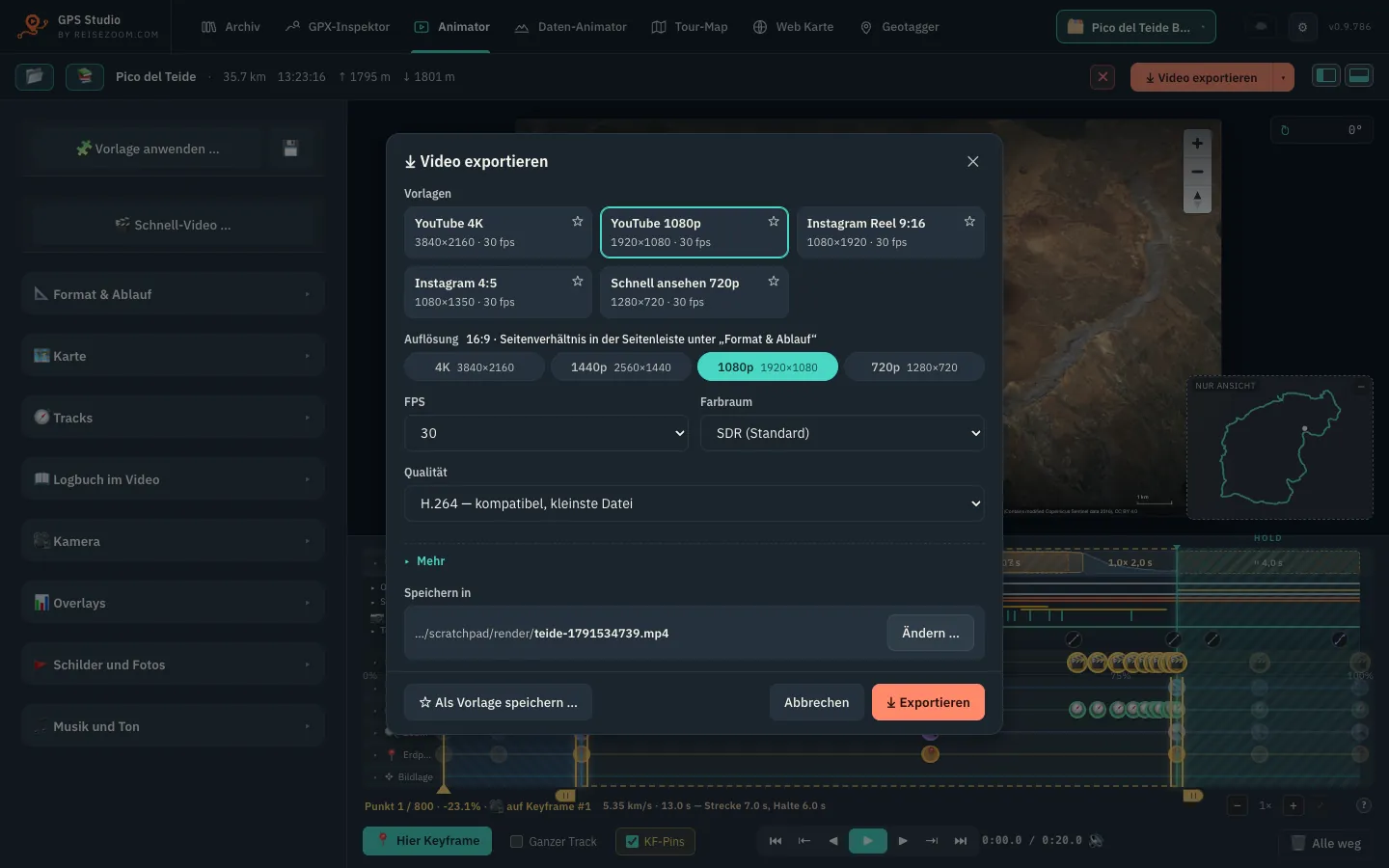Close the Video exportieren dialog

[x=972, y=162]
